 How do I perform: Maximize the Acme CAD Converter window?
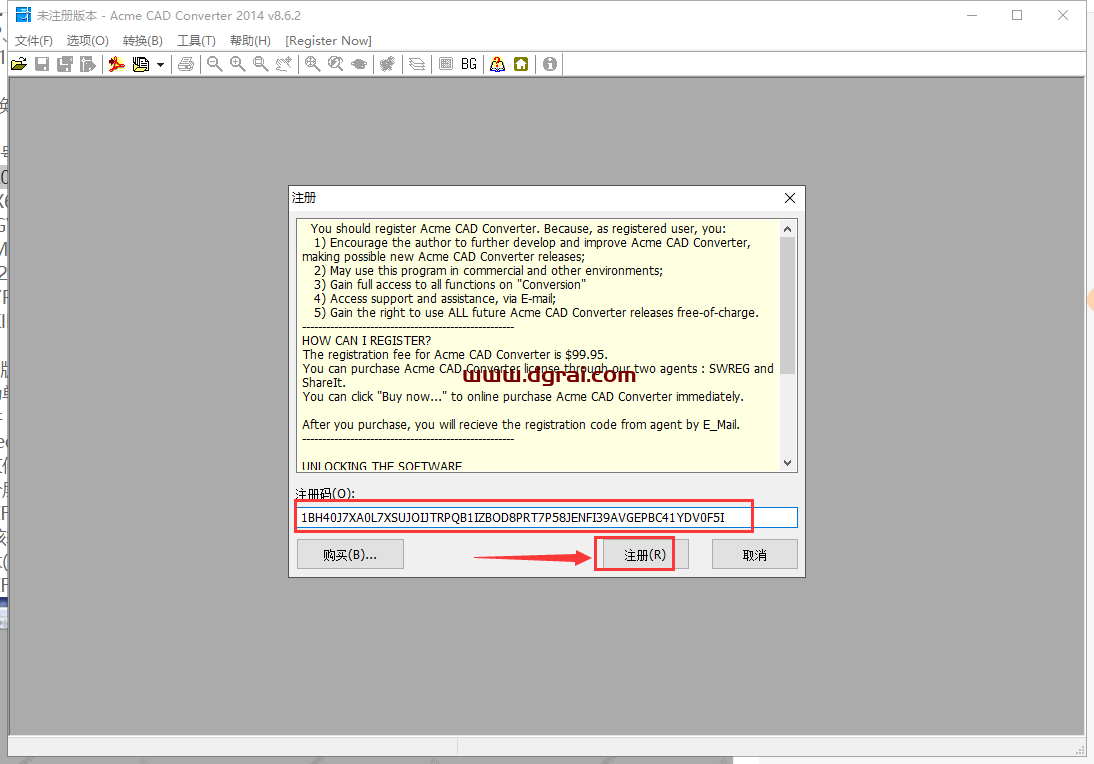1017,15
